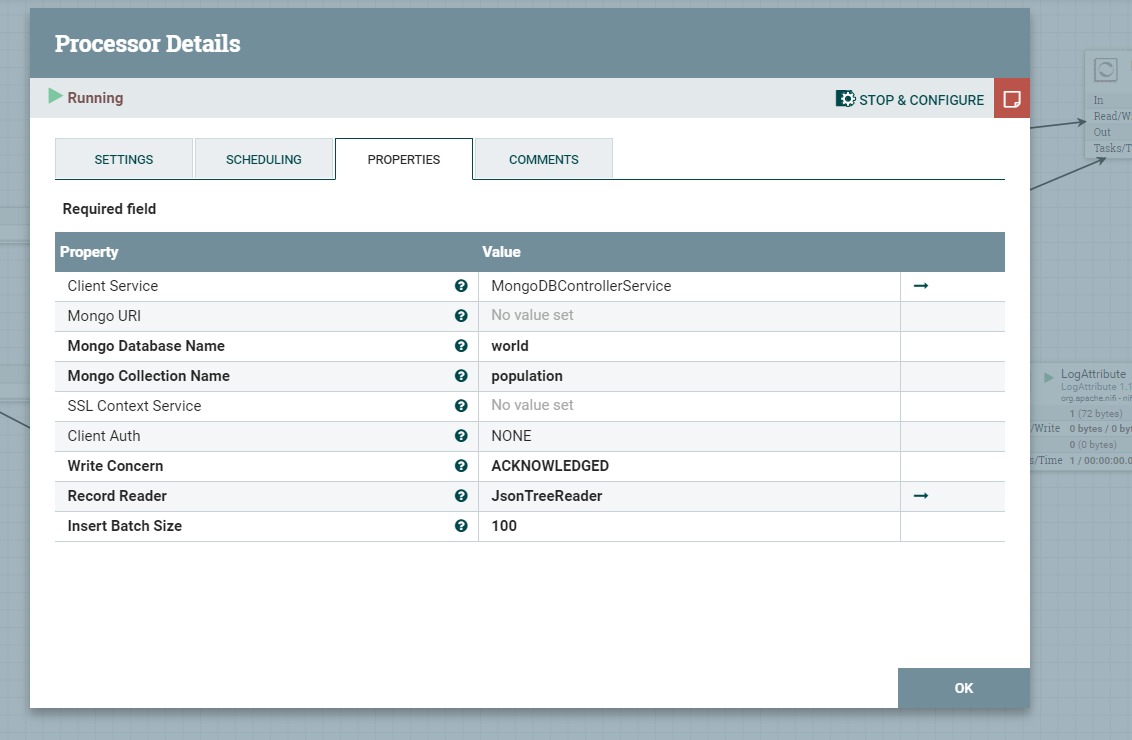Click the help icon beside Client Service
This screenshot has width=1132, height=740.
tap(461, 285)
